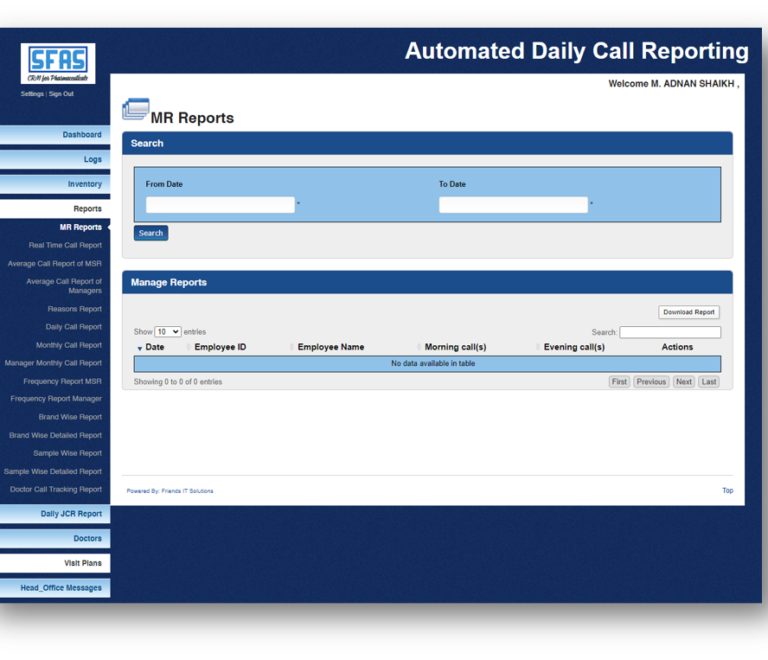This screenshot has height=660, width=768.
Task: Click the Download Report button
Action: 689,312
